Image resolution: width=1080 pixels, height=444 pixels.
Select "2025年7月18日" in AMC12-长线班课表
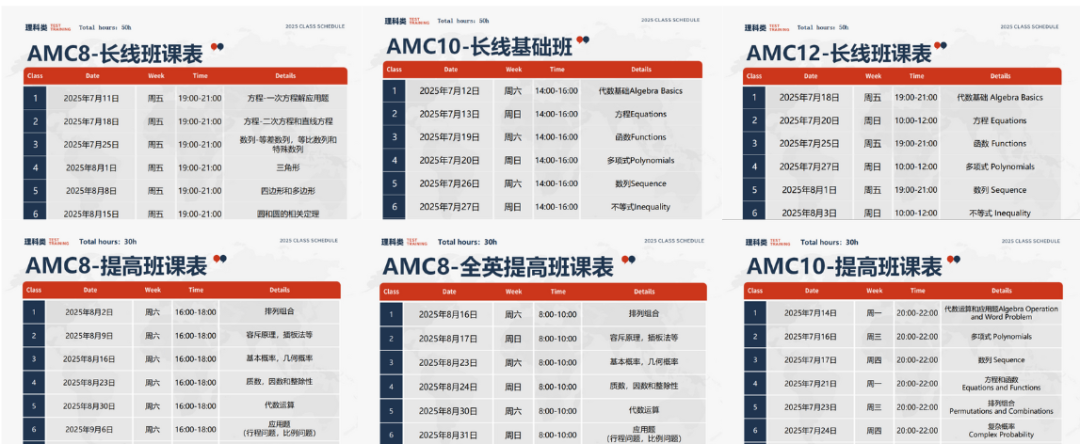(x=809, y=97)
